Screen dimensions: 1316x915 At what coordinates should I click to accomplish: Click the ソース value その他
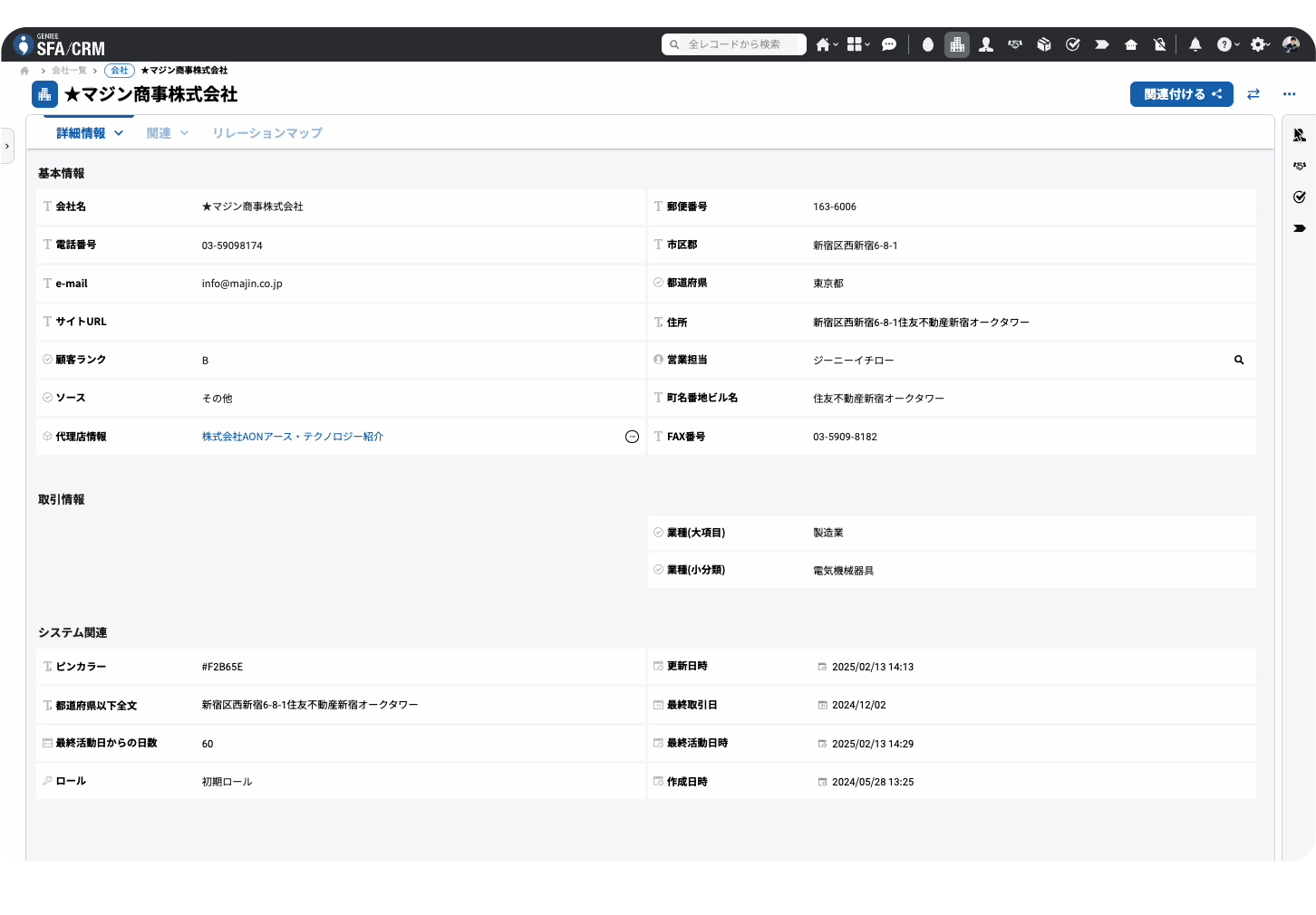tap(217, 399)
